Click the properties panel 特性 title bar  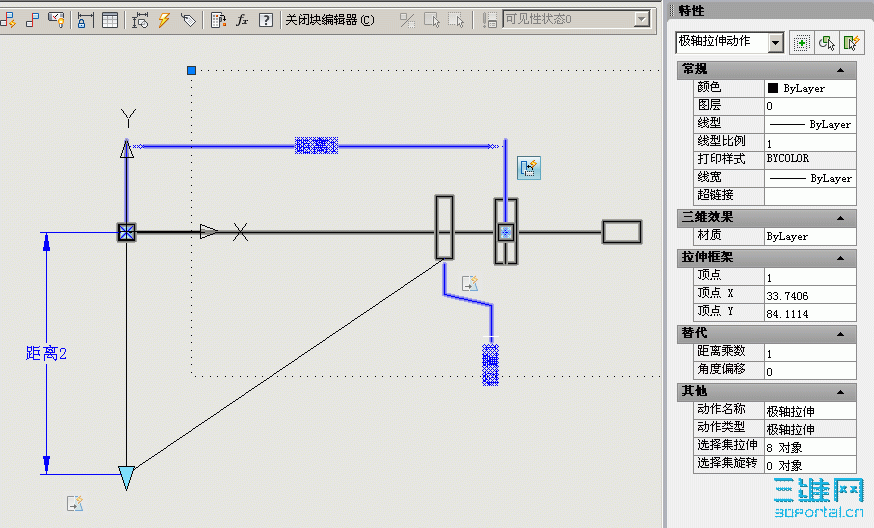770,11
